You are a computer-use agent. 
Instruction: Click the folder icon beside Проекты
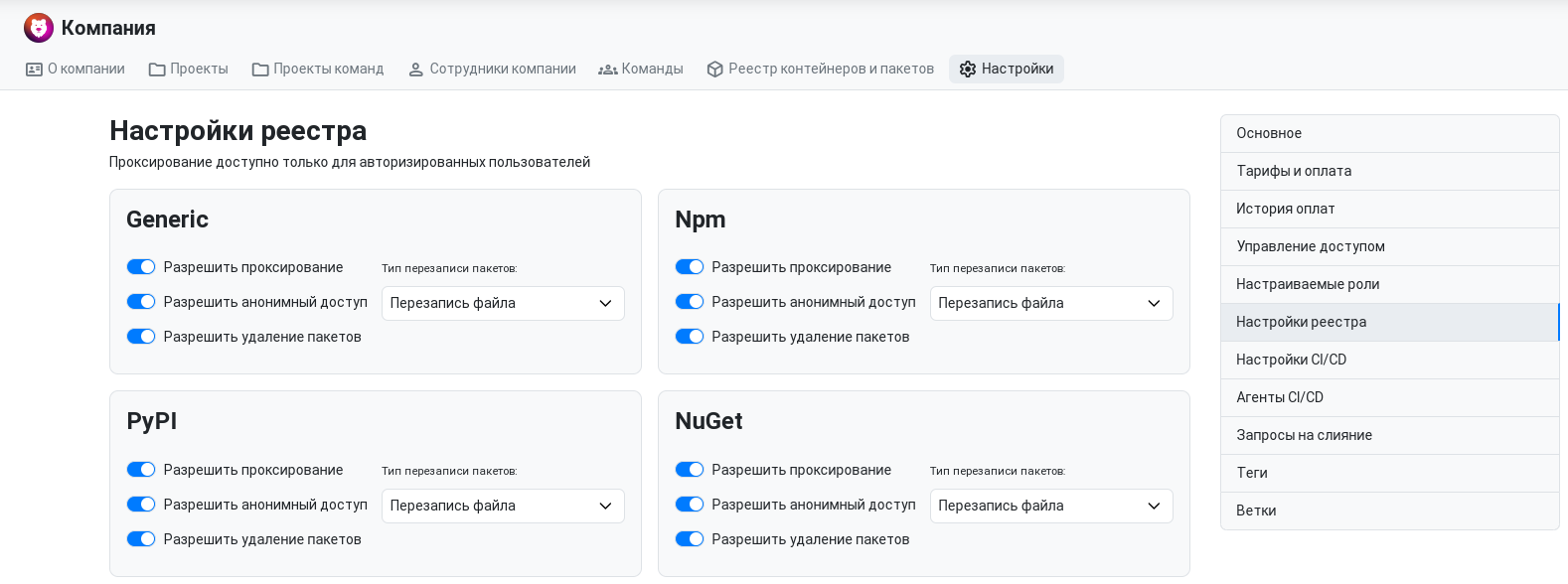pyautogui.click(x=157, y=70)
